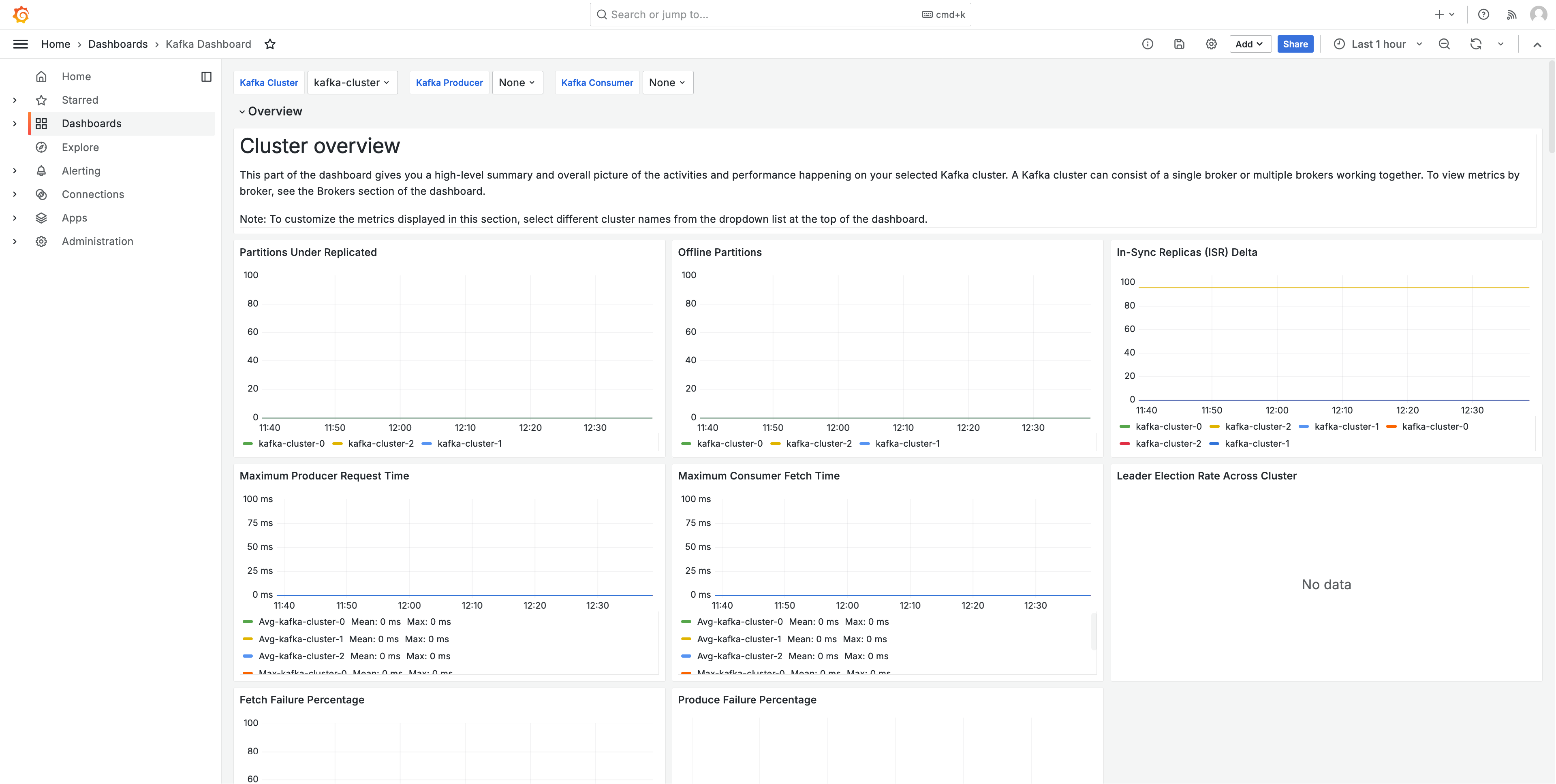Open the Alerting section
This screenshot has width=1556, height=784.
click(x=81, y=170)
